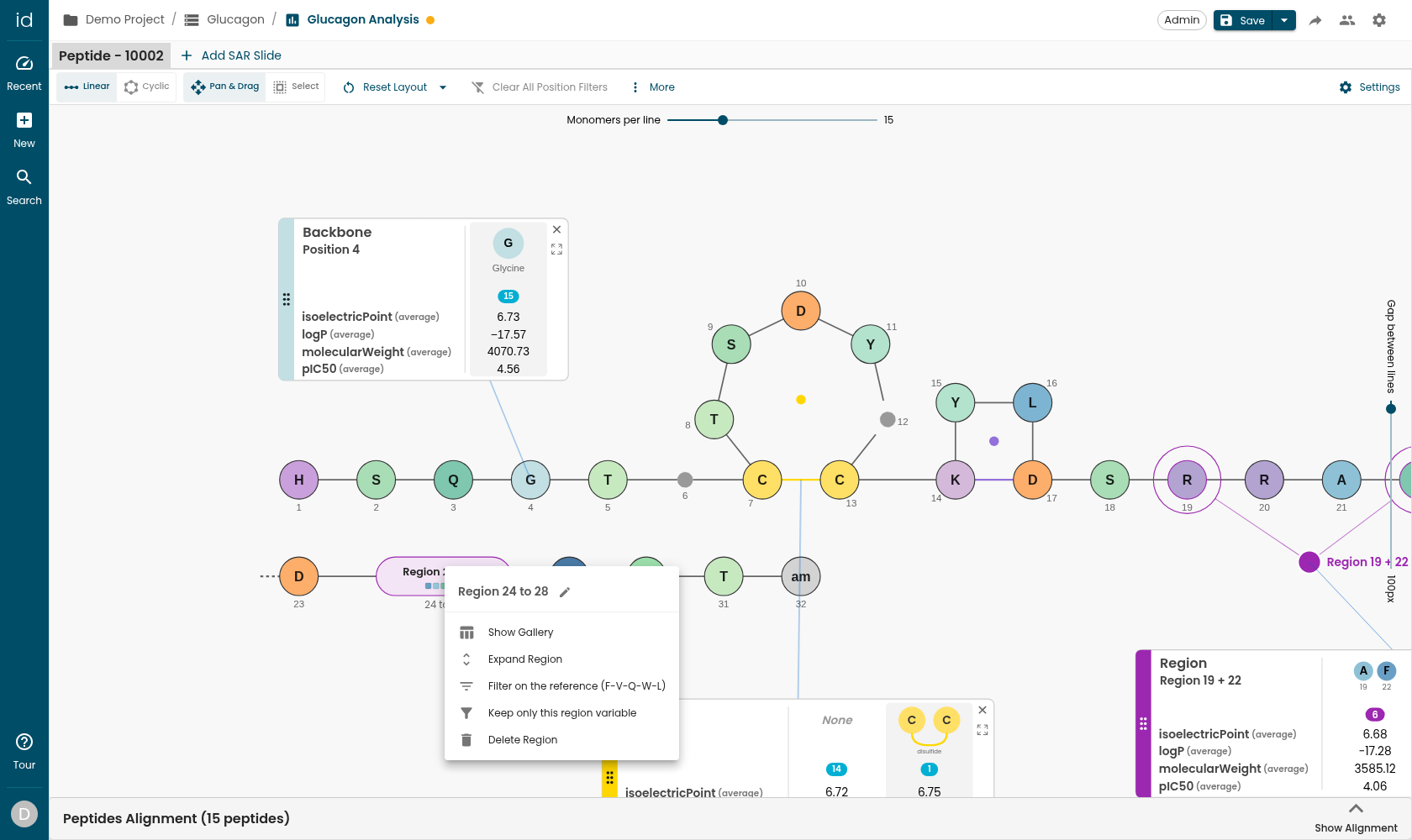Open the Reset Layout dropdown arrow
Viewport: 1412px width, 840px height.
pos(443,87)
